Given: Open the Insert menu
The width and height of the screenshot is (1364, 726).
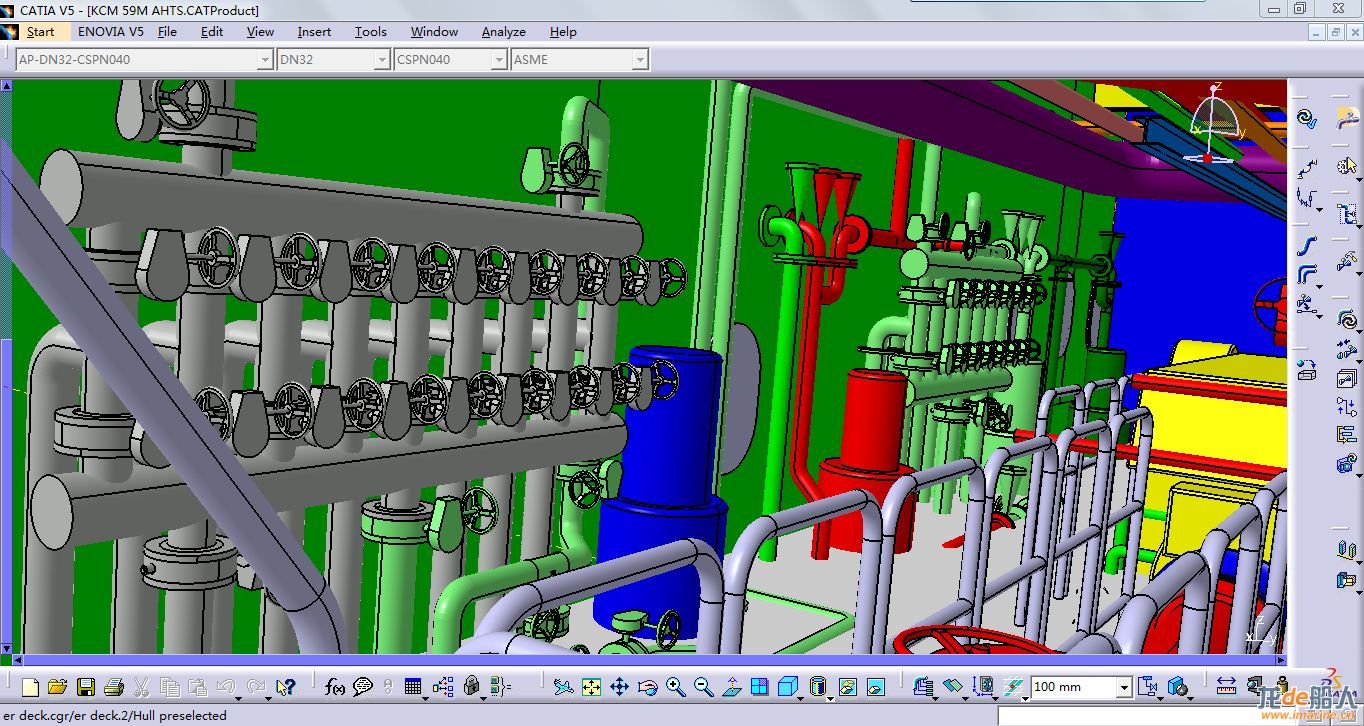Looking at the screenshot, I should point(314,31).
